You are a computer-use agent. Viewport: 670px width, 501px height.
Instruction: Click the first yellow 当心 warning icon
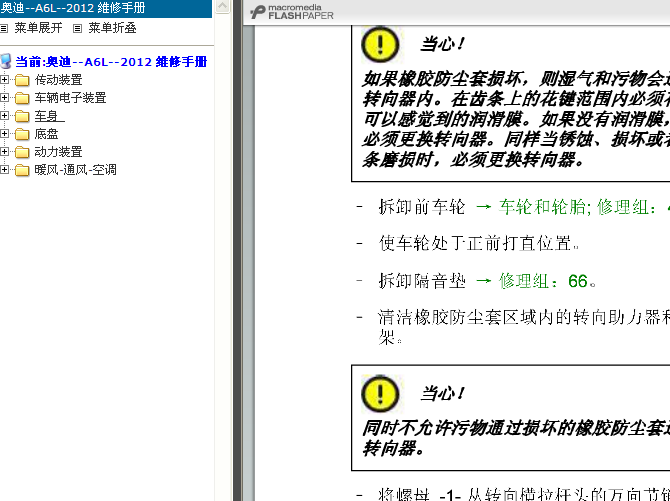point(380,45)
